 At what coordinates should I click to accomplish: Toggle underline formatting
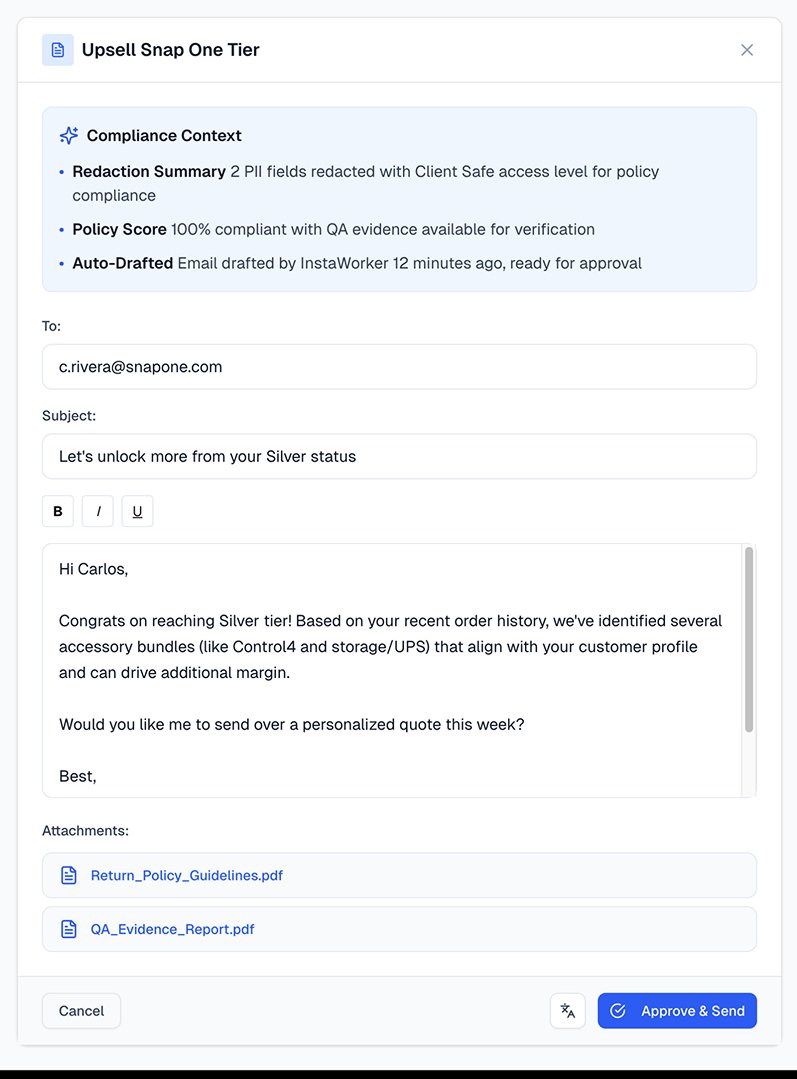pos(137,512)
